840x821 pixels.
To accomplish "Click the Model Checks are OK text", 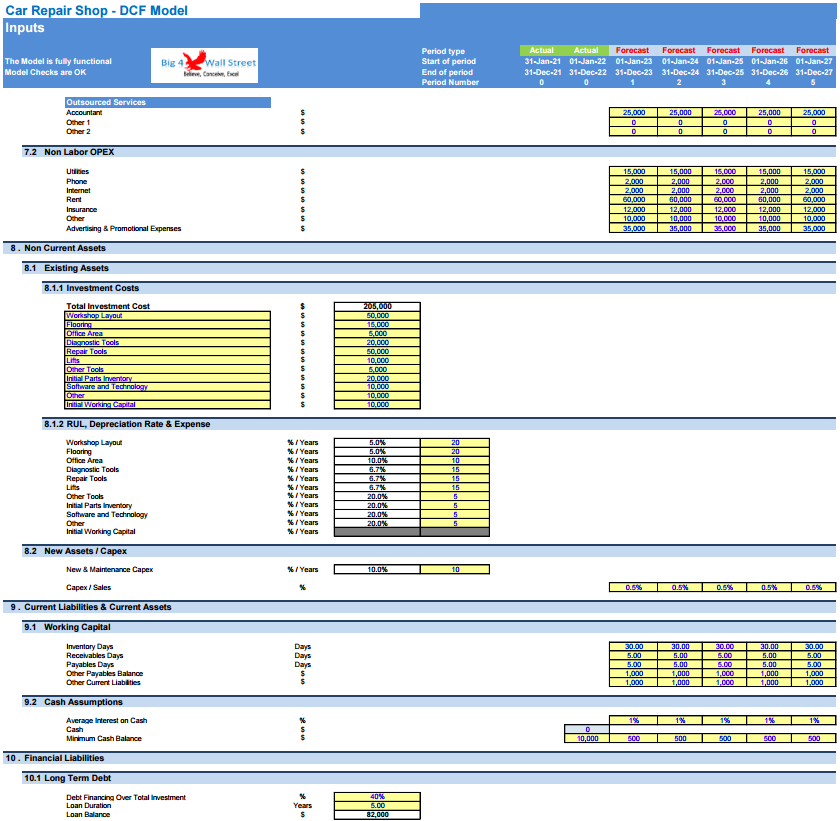I will coord(46,72).
